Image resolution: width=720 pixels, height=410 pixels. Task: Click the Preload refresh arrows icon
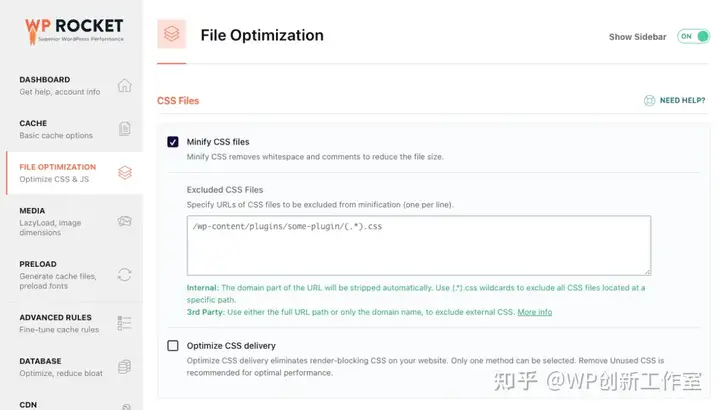pyautogui.click(x=124, y=275)
